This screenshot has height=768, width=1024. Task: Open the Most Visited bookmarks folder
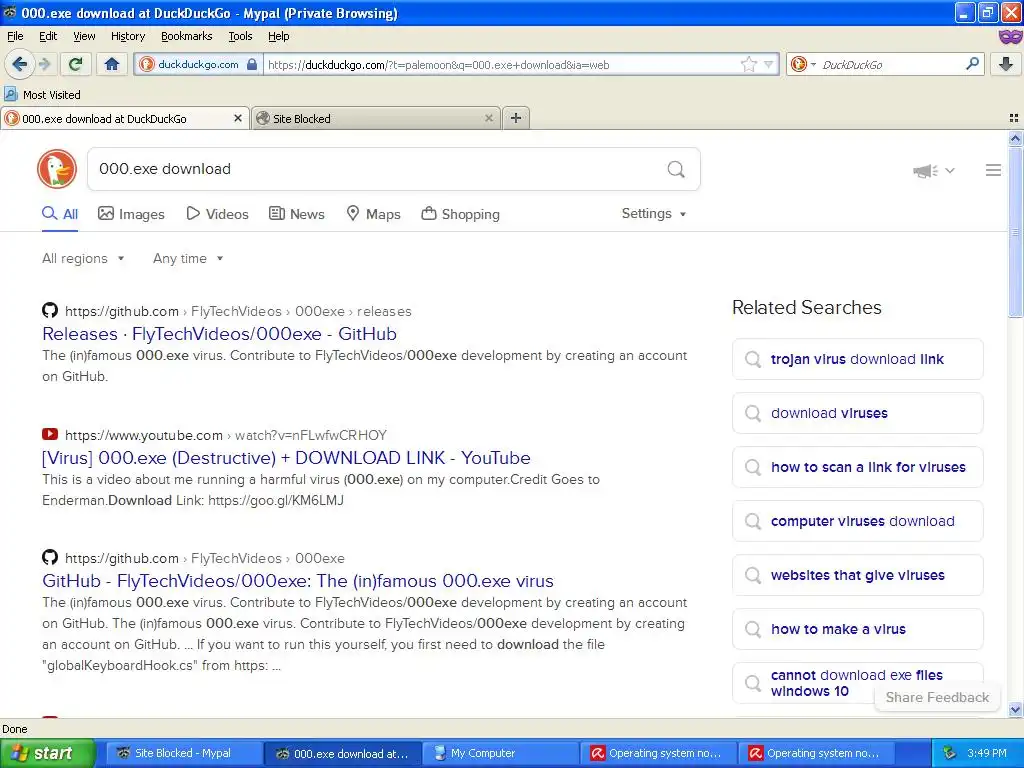tap(42, 95)
